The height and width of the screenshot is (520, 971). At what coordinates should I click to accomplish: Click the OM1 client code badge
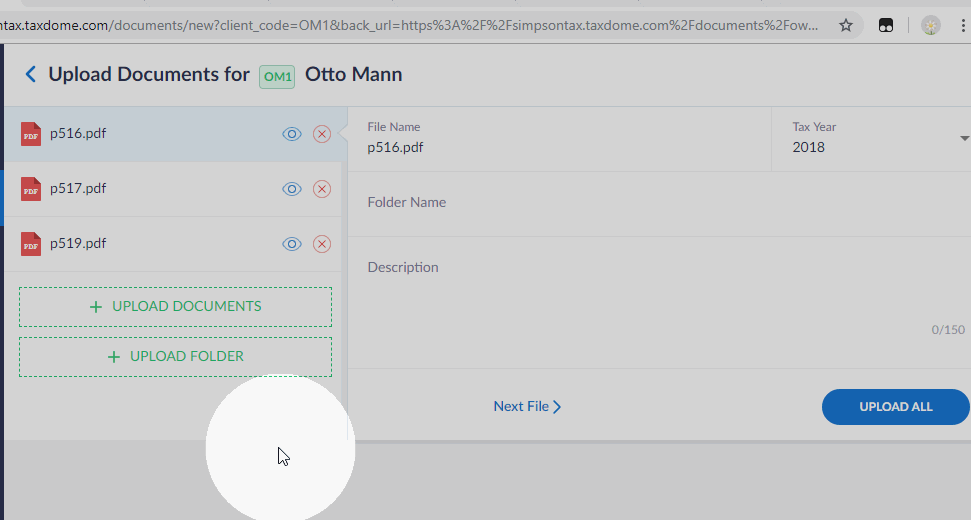pyautogui.click(x=277, y=77)
